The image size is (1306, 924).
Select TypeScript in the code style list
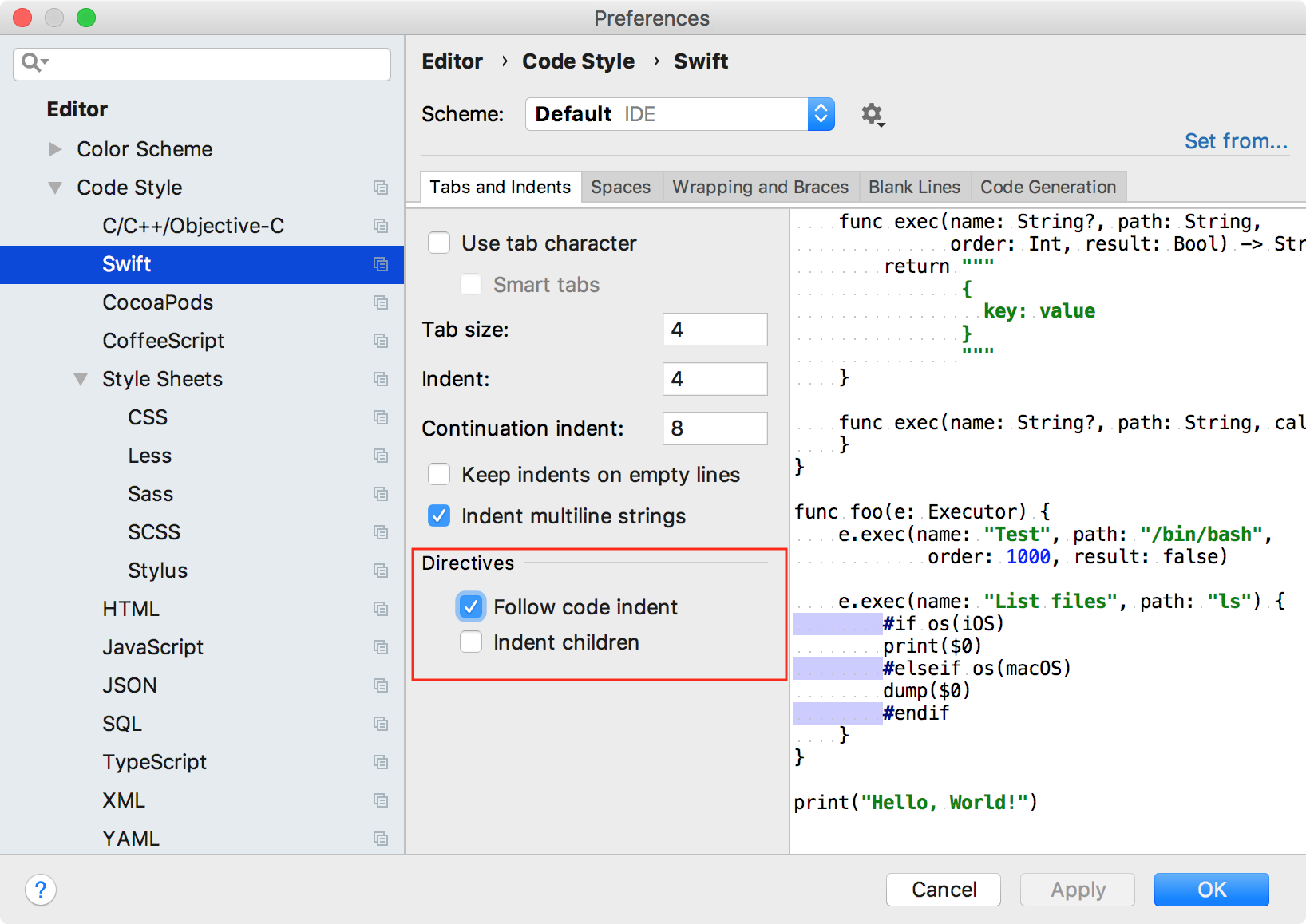pos(155,762)
